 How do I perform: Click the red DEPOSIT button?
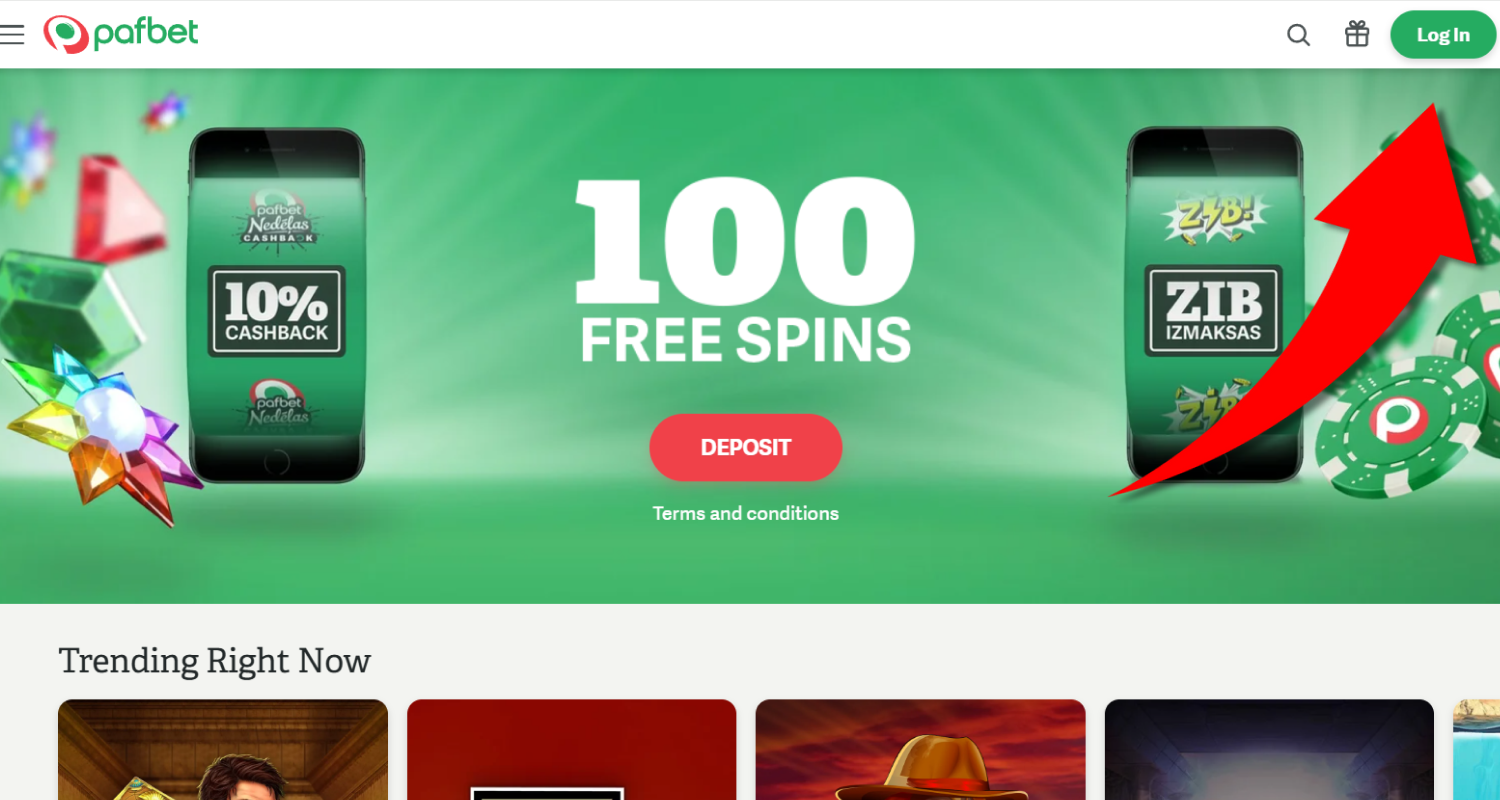pos(746,447)
